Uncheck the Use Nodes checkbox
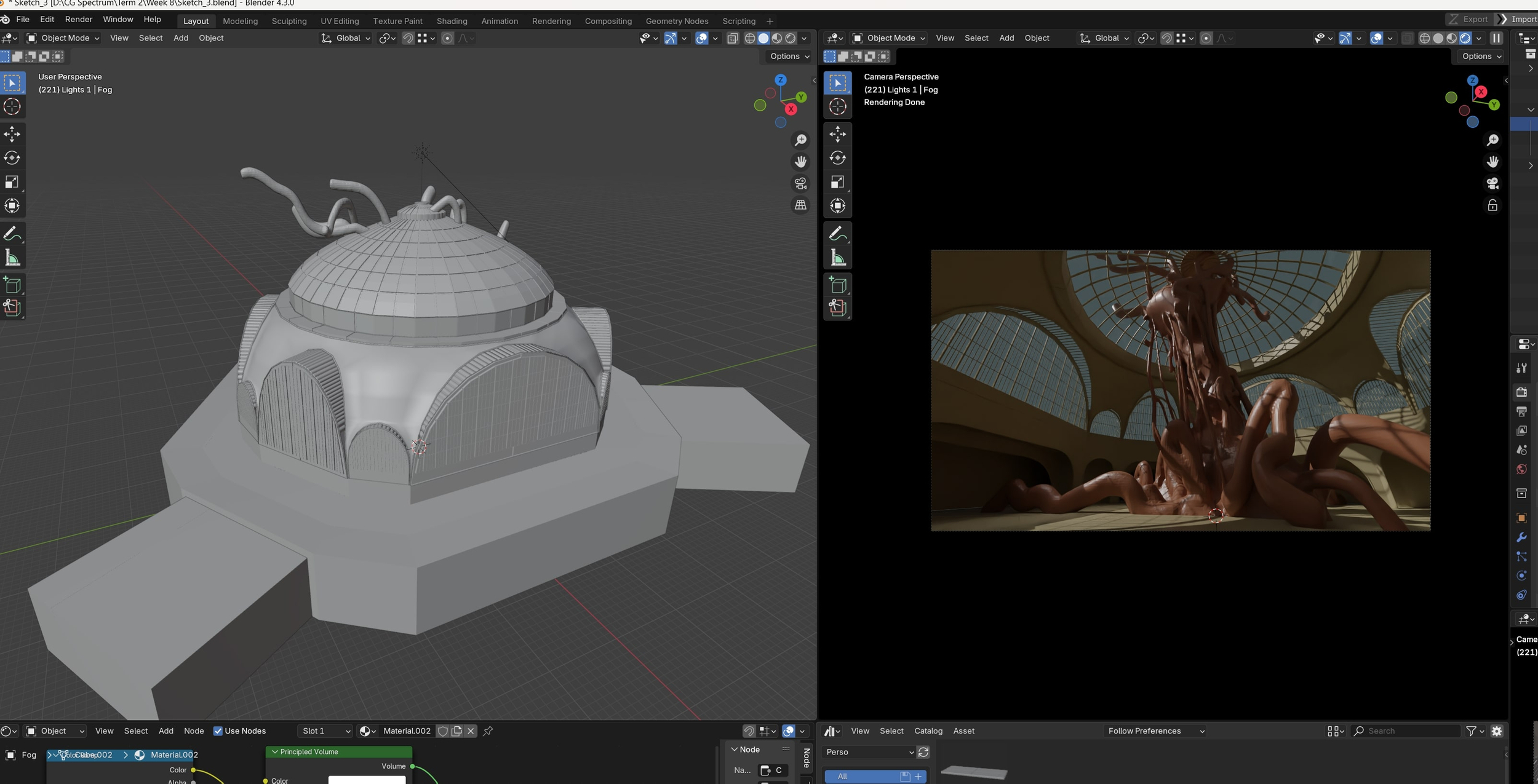The image size is (1538, 784). point(218,731)
